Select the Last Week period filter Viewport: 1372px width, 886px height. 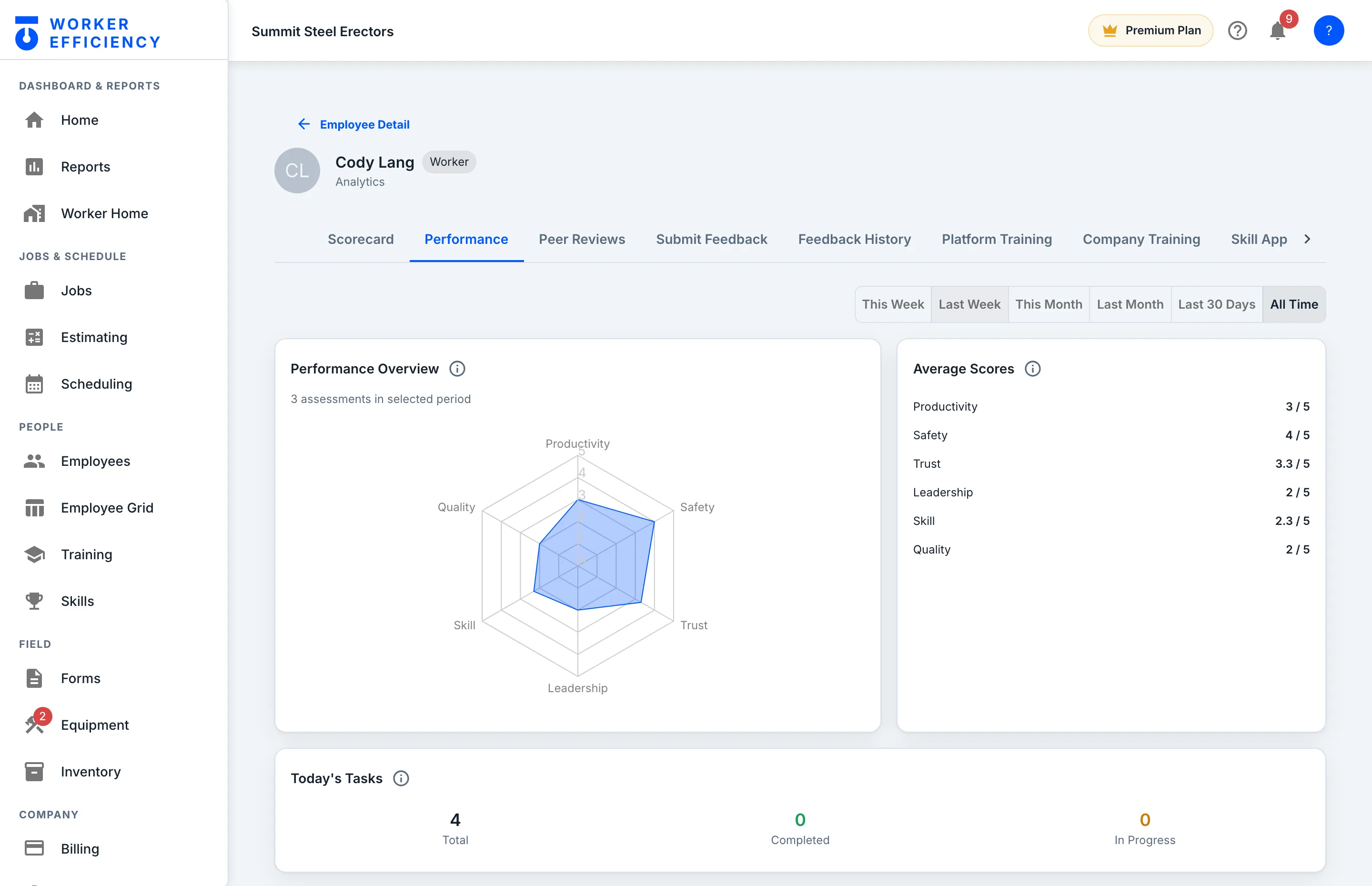pyautogui.click(x=969, y=304)
